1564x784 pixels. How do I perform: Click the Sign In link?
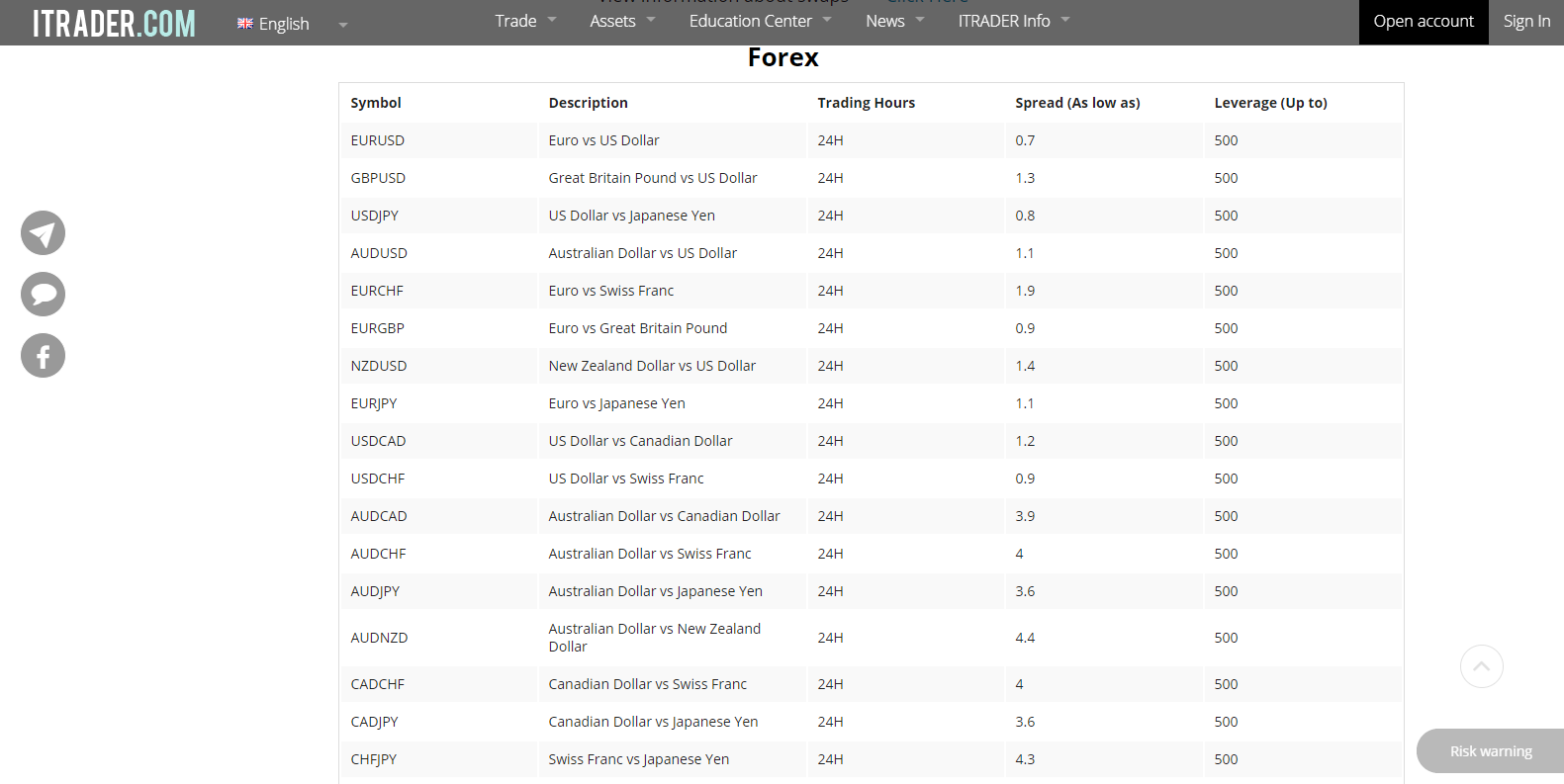[x=1526, y=21]
